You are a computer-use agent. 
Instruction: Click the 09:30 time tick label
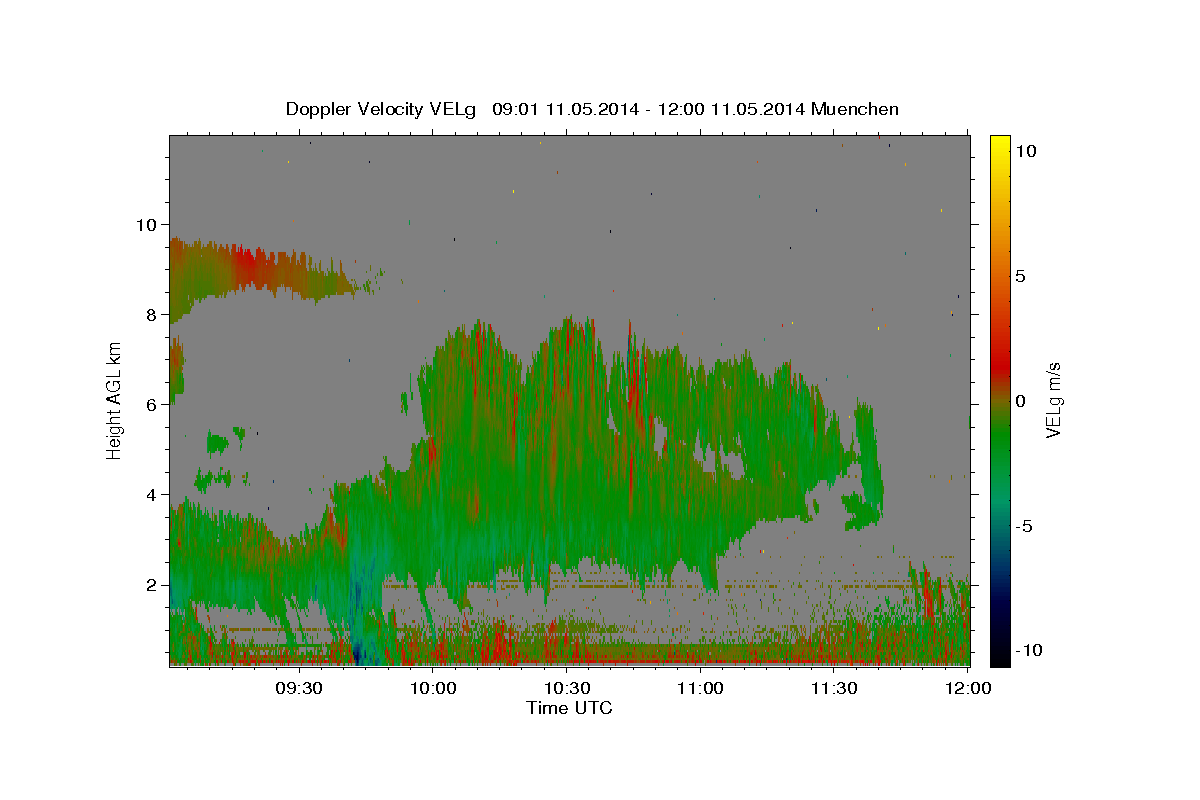(x=299, y=689)
